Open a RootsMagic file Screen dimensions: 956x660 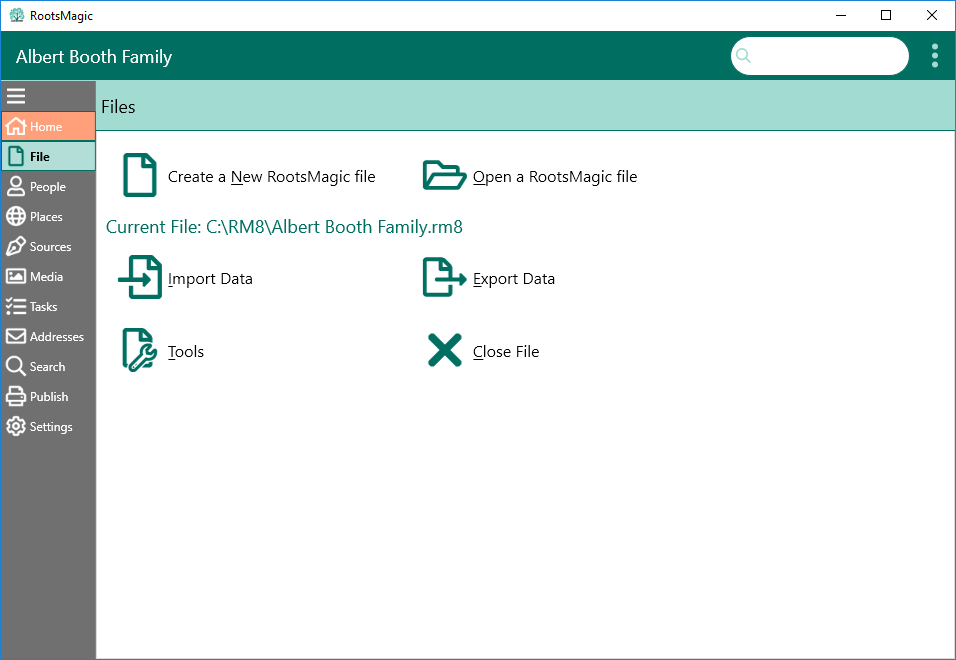click(530, 176)
